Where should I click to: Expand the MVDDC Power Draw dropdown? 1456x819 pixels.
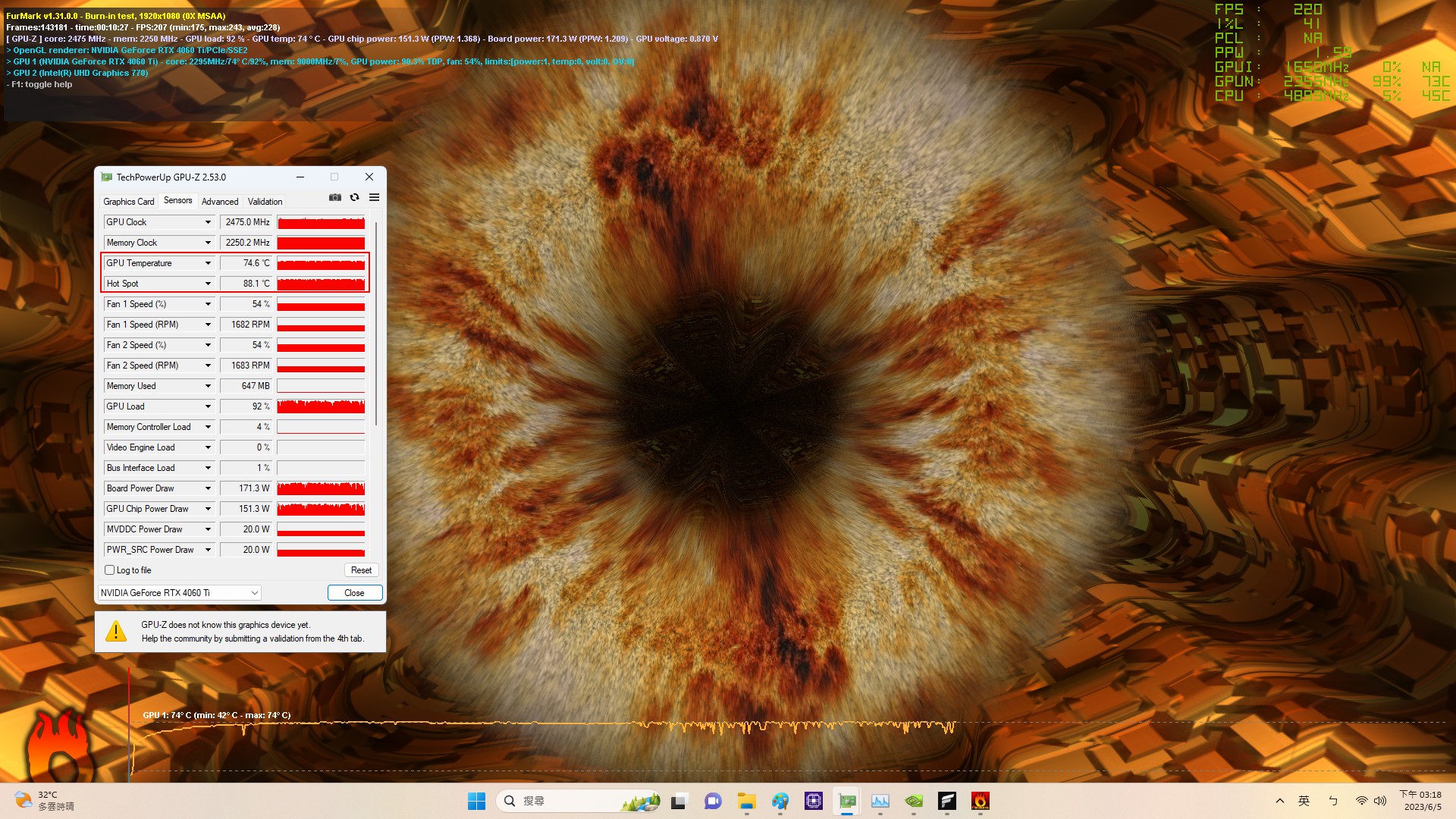tap(208, 529)
